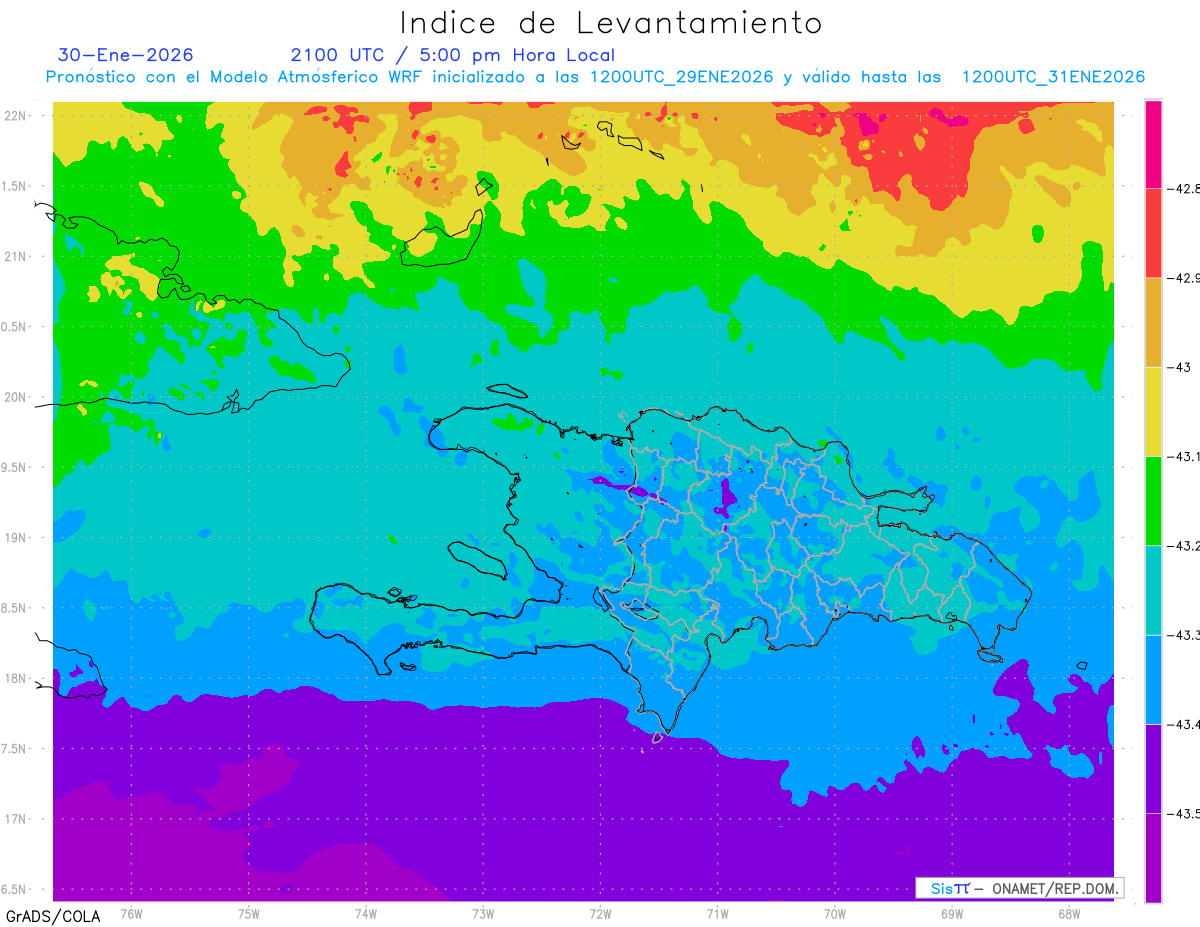Pick the red legend color swatch

tap(1153, 233)
